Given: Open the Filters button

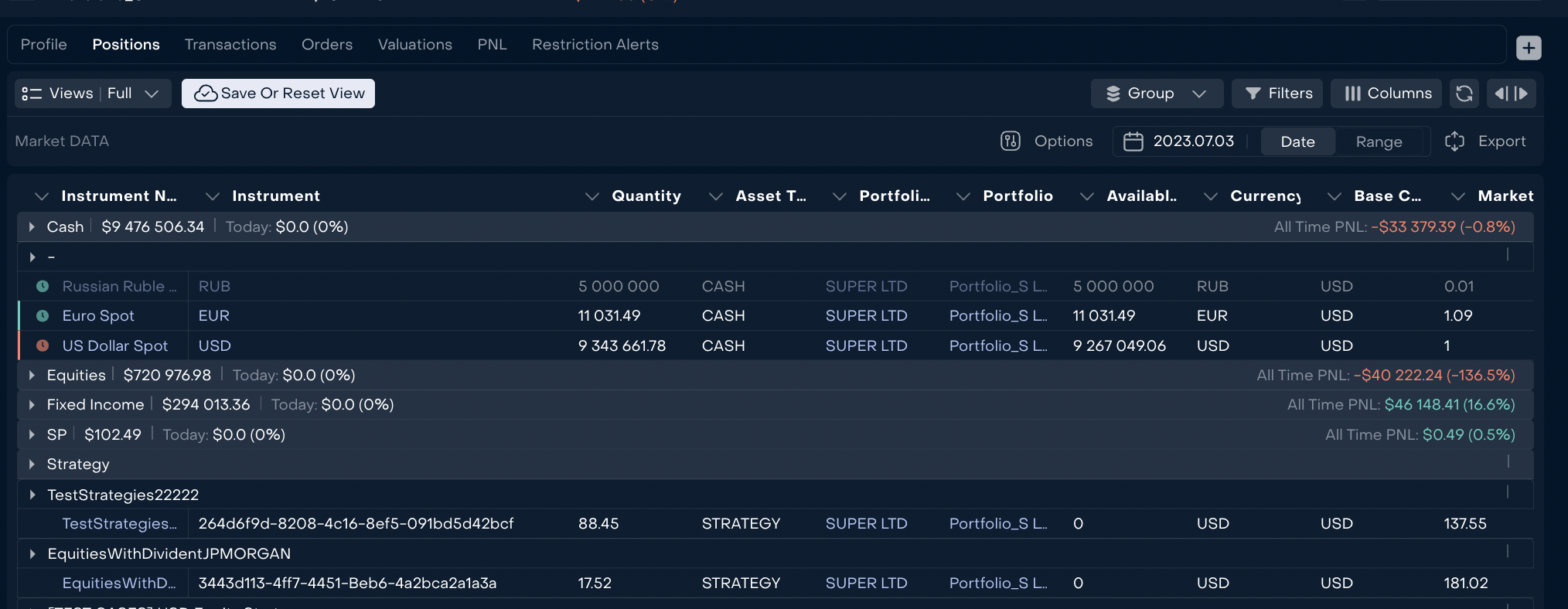Looking at the screenshot, I should (1277, 94).
